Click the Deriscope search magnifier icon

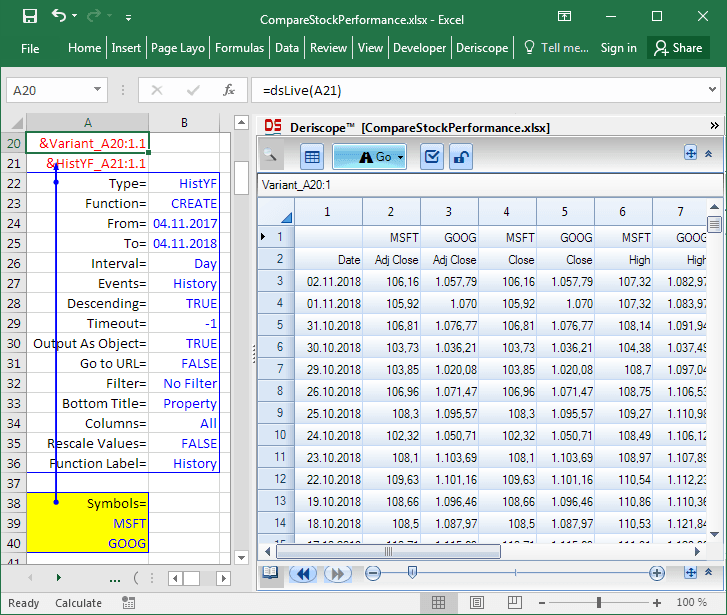(x=272, y=157)
